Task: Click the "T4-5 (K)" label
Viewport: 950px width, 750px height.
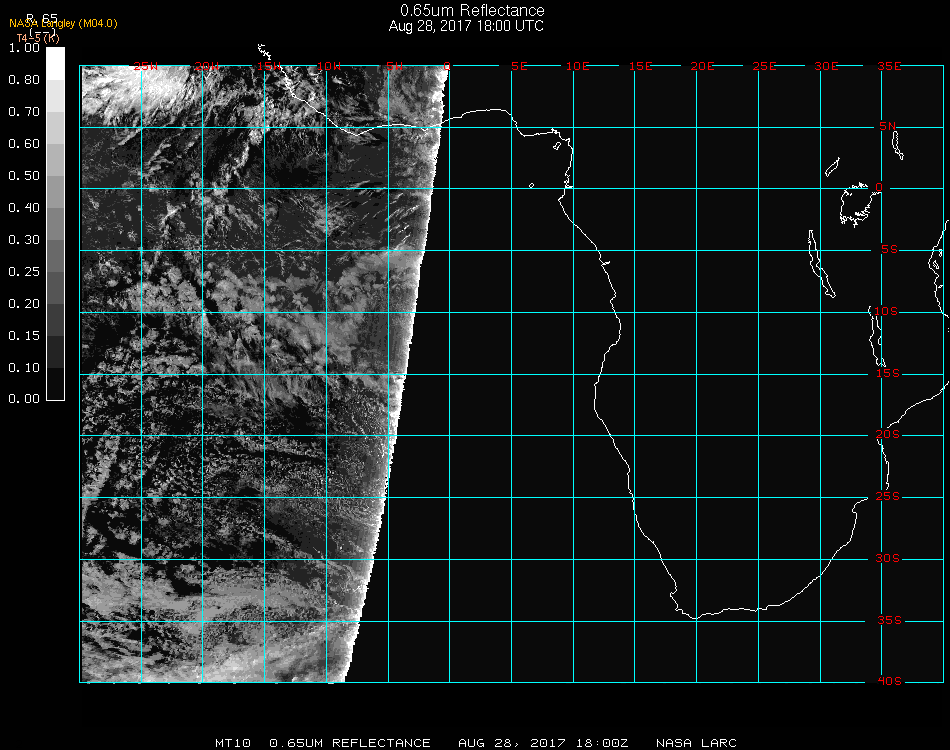Action: [x=38, y=38]
